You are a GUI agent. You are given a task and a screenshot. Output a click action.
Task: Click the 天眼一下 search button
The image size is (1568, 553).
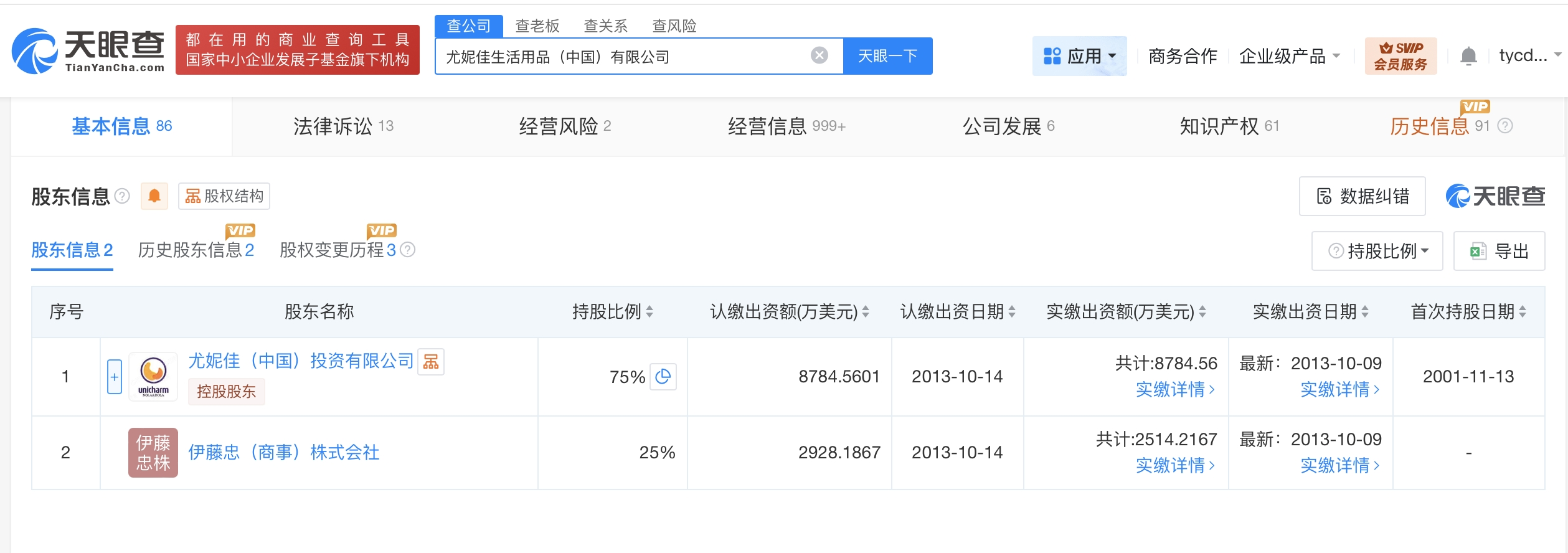(x=887, y=56)
